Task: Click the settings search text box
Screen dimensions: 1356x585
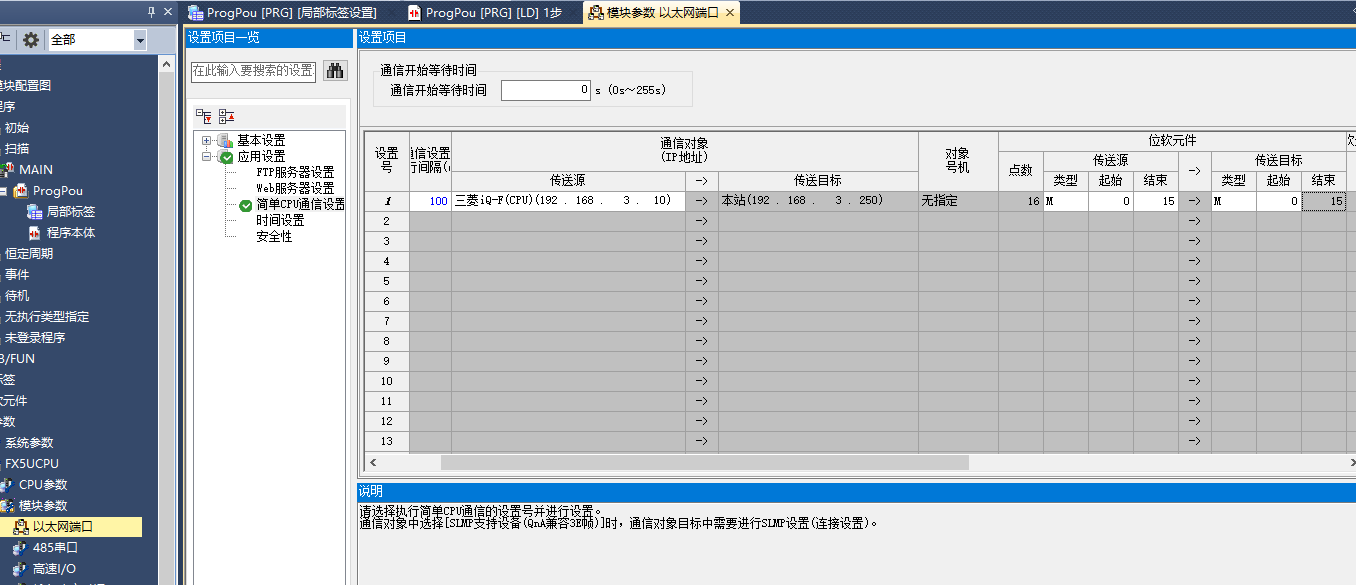Action: 254,71
